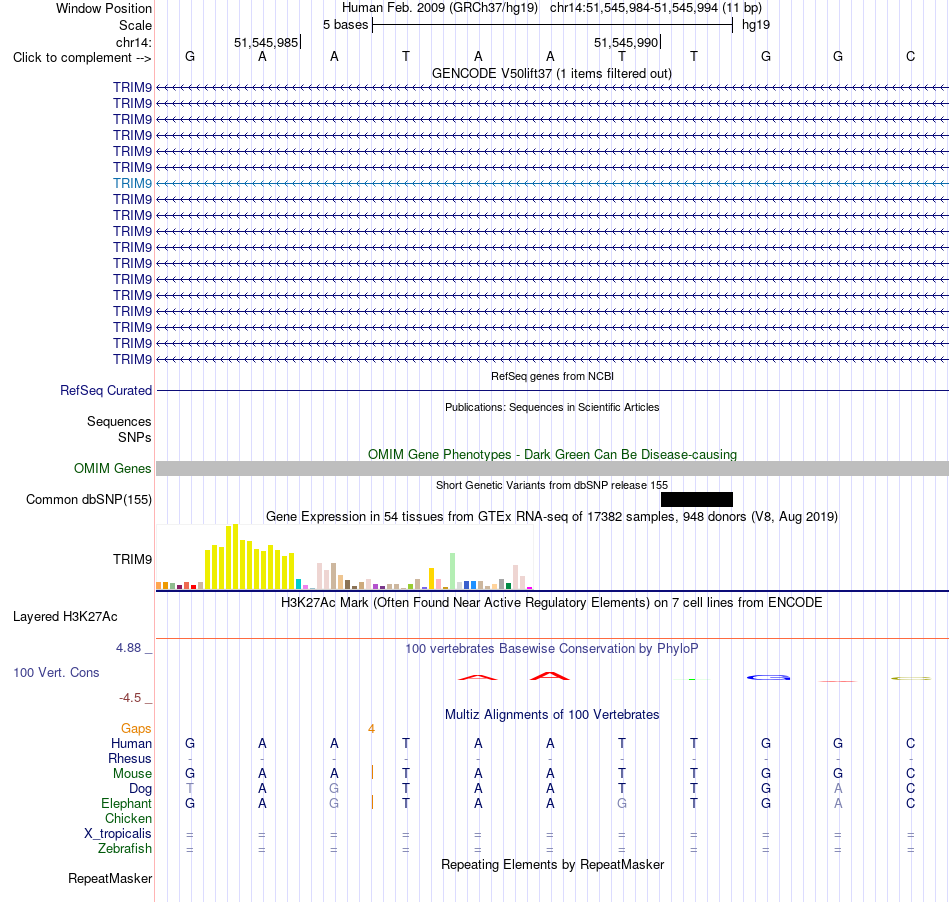Click the 'Sequences' publications subtrack label

pyautogui.click(x=119, y=421)
